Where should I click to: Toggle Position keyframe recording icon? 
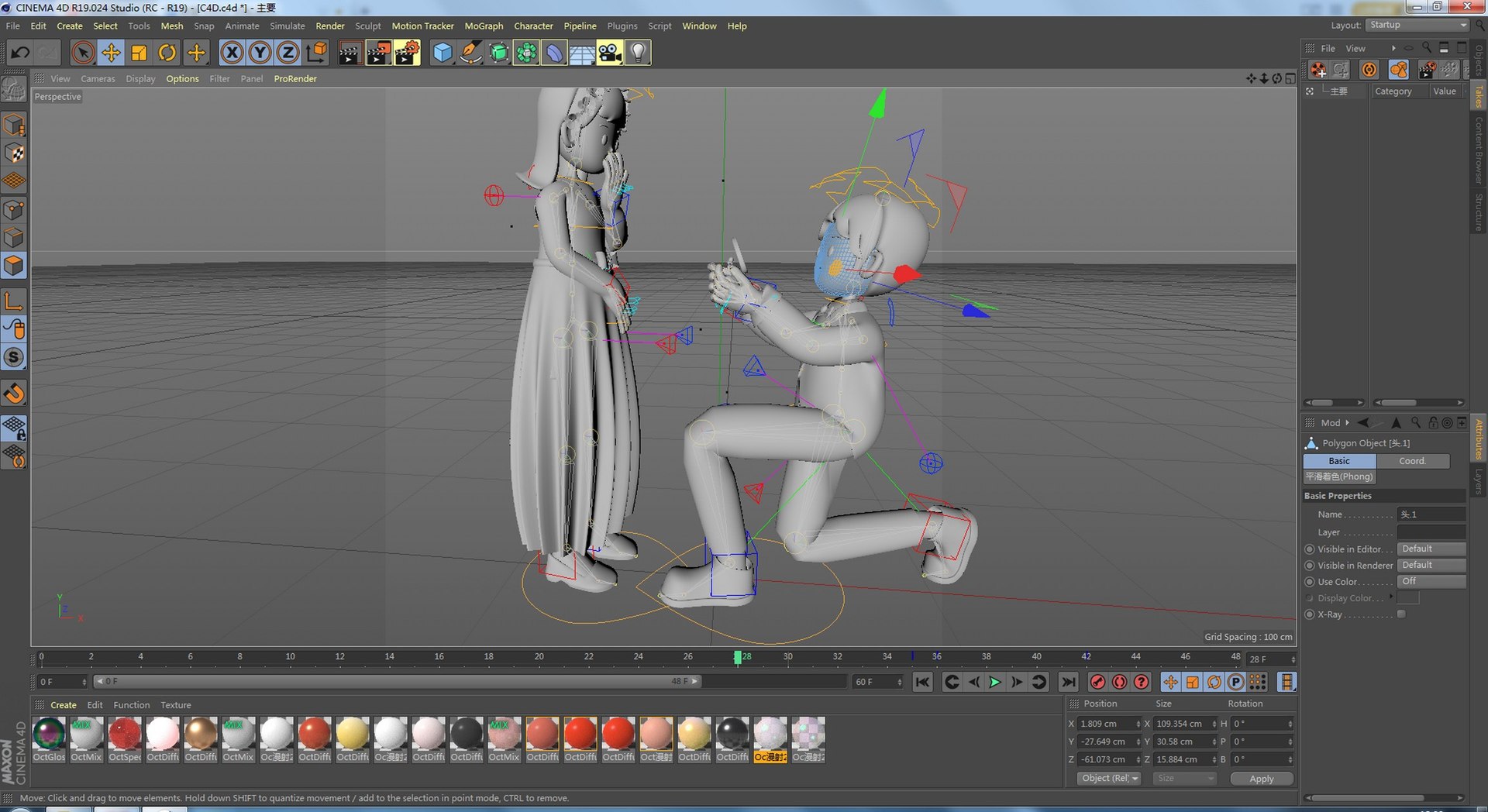click(x=1170, y=682)
